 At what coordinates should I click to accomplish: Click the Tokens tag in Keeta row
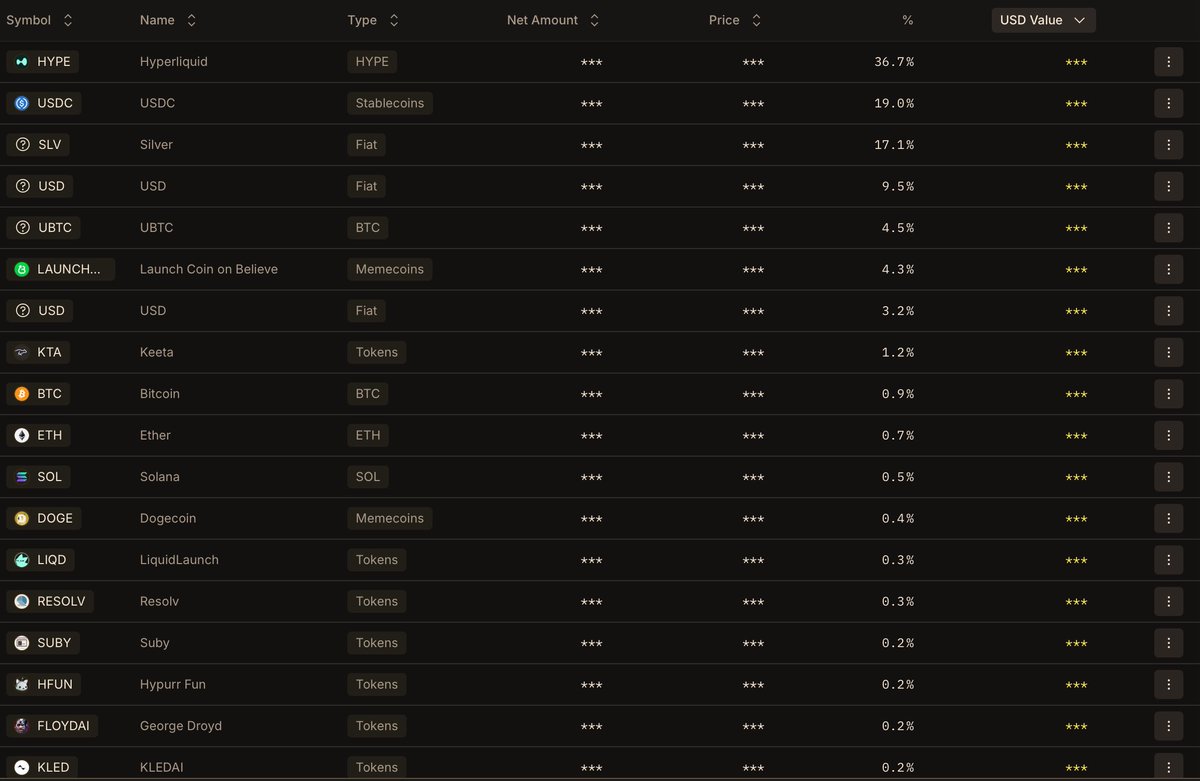click(377, 352)
